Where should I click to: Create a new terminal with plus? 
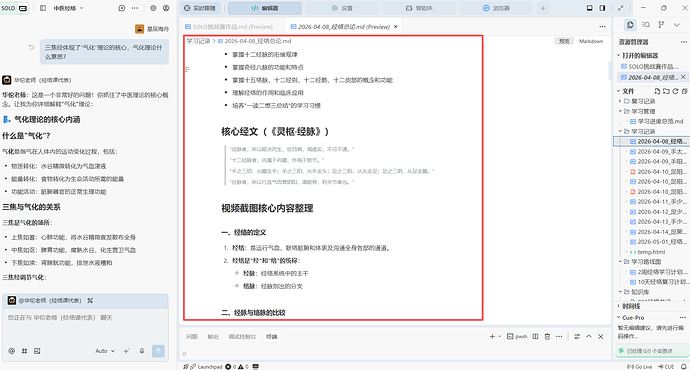click(492, 337)
